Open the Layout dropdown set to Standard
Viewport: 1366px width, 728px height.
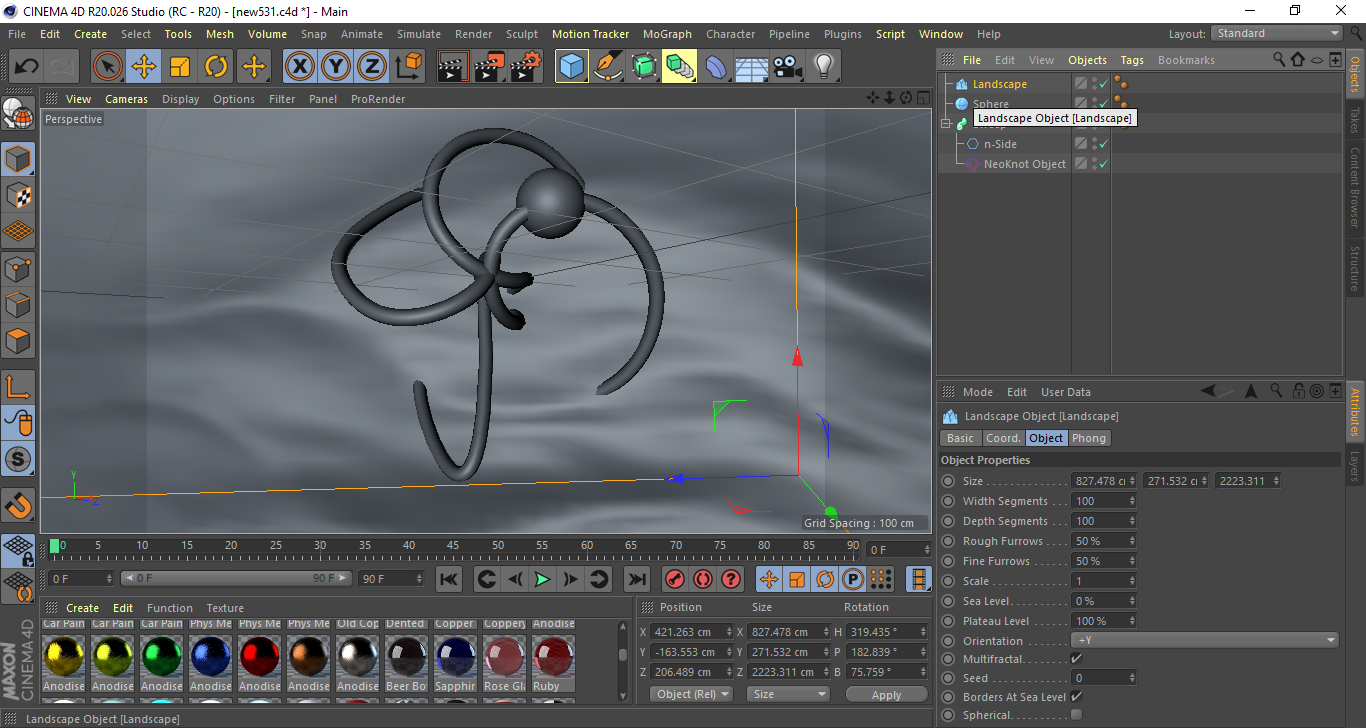pyautogui.click(x=1277, y=33)
